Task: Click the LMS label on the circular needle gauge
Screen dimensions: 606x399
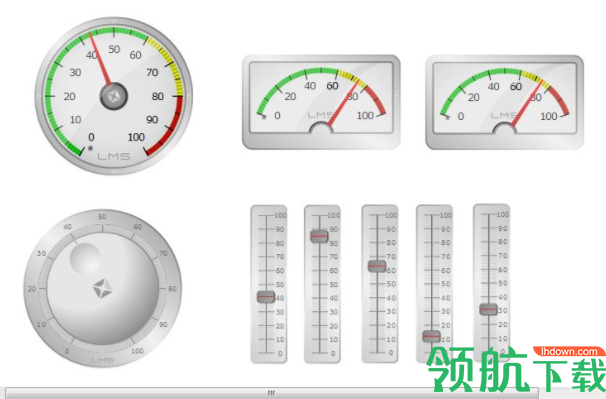Action: click(114, 156)
